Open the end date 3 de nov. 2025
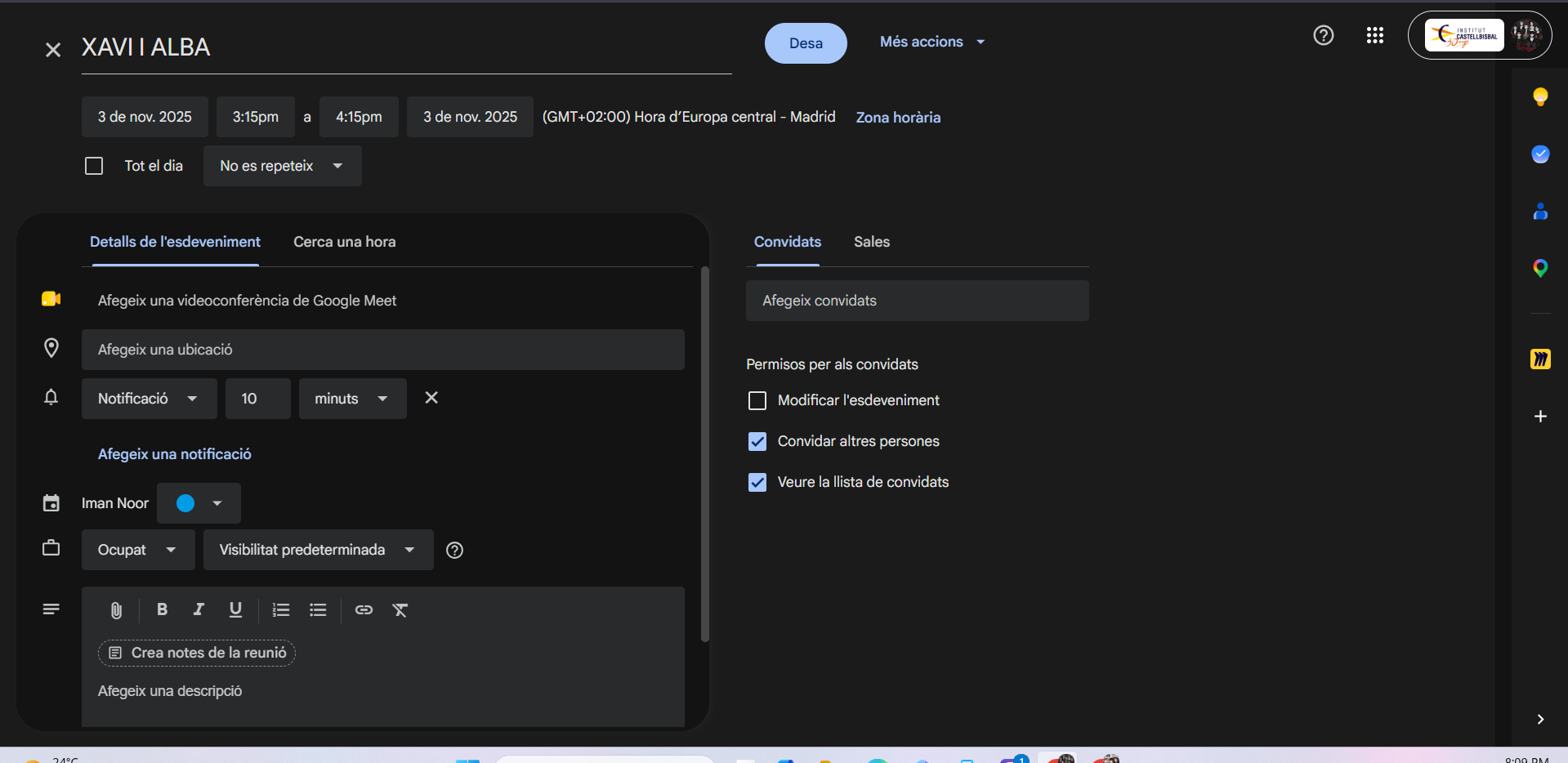This screenshot has height=763, width=1568. (470, 117)
